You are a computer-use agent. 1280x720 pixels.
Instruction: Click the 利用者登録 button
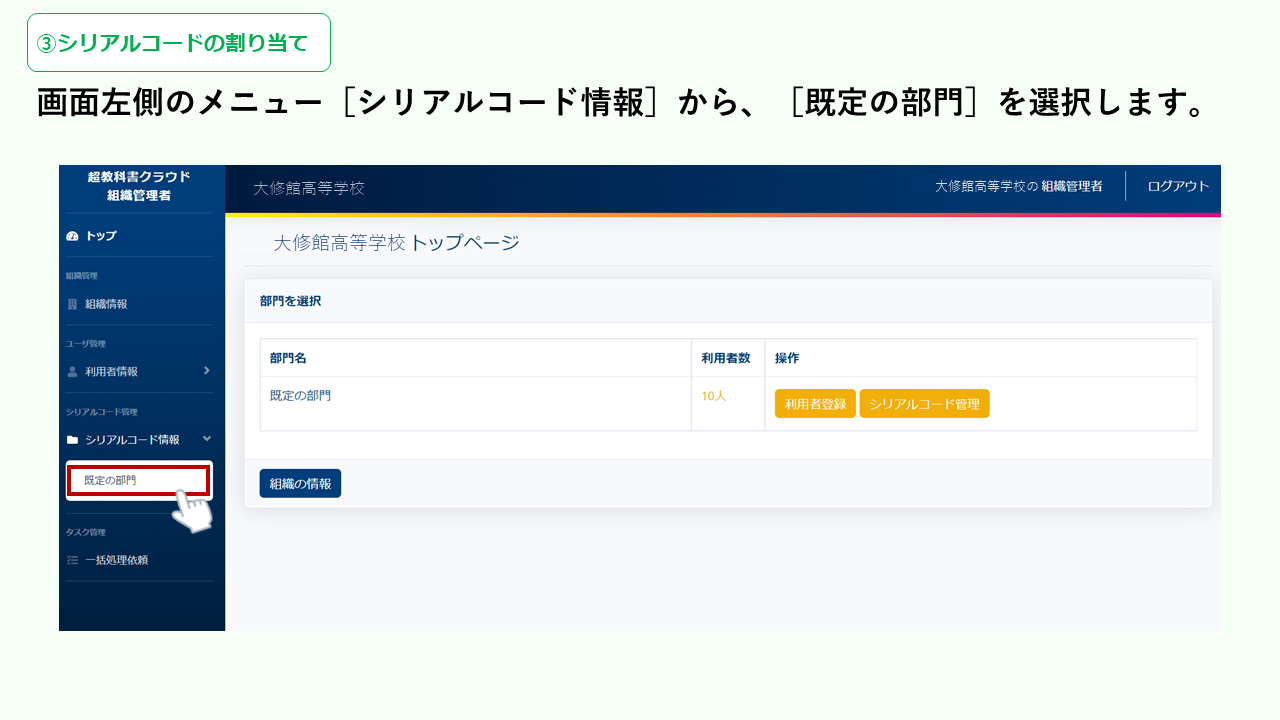tap(815, 404)
